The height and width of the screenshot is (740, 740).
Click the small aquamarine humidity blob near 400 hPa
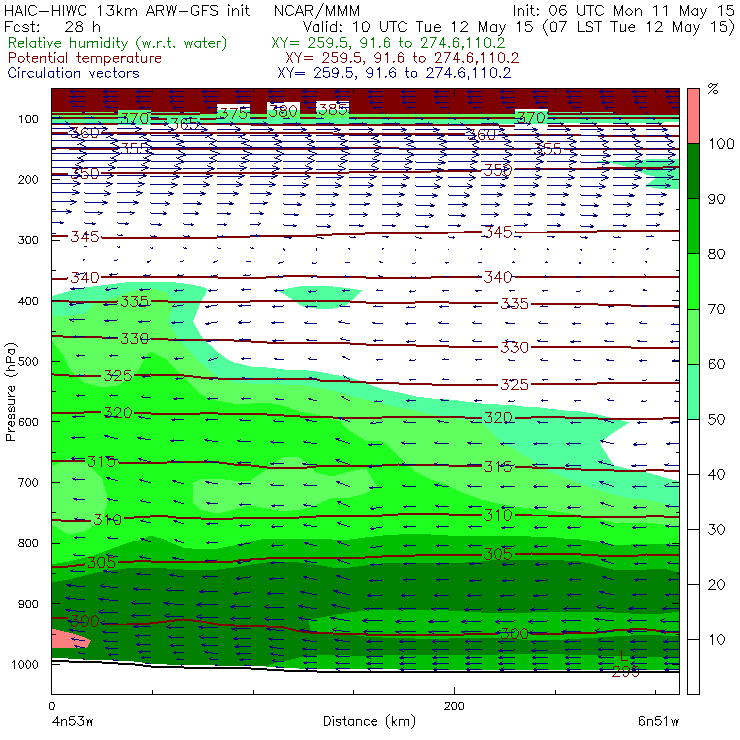tap(321, 297)
